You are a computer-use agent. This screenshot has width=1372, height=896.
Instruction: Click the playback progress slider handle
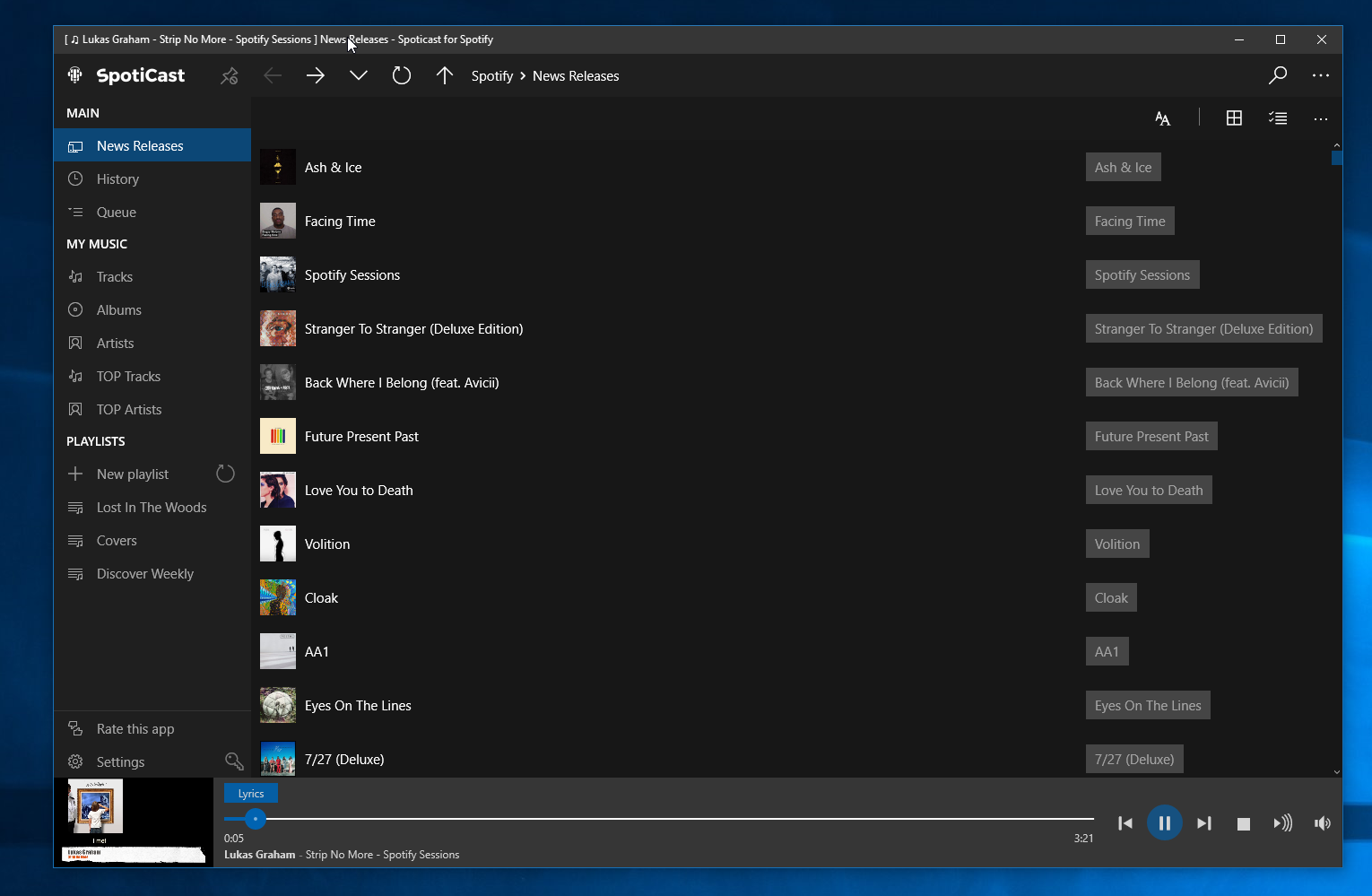coord(256,819)
